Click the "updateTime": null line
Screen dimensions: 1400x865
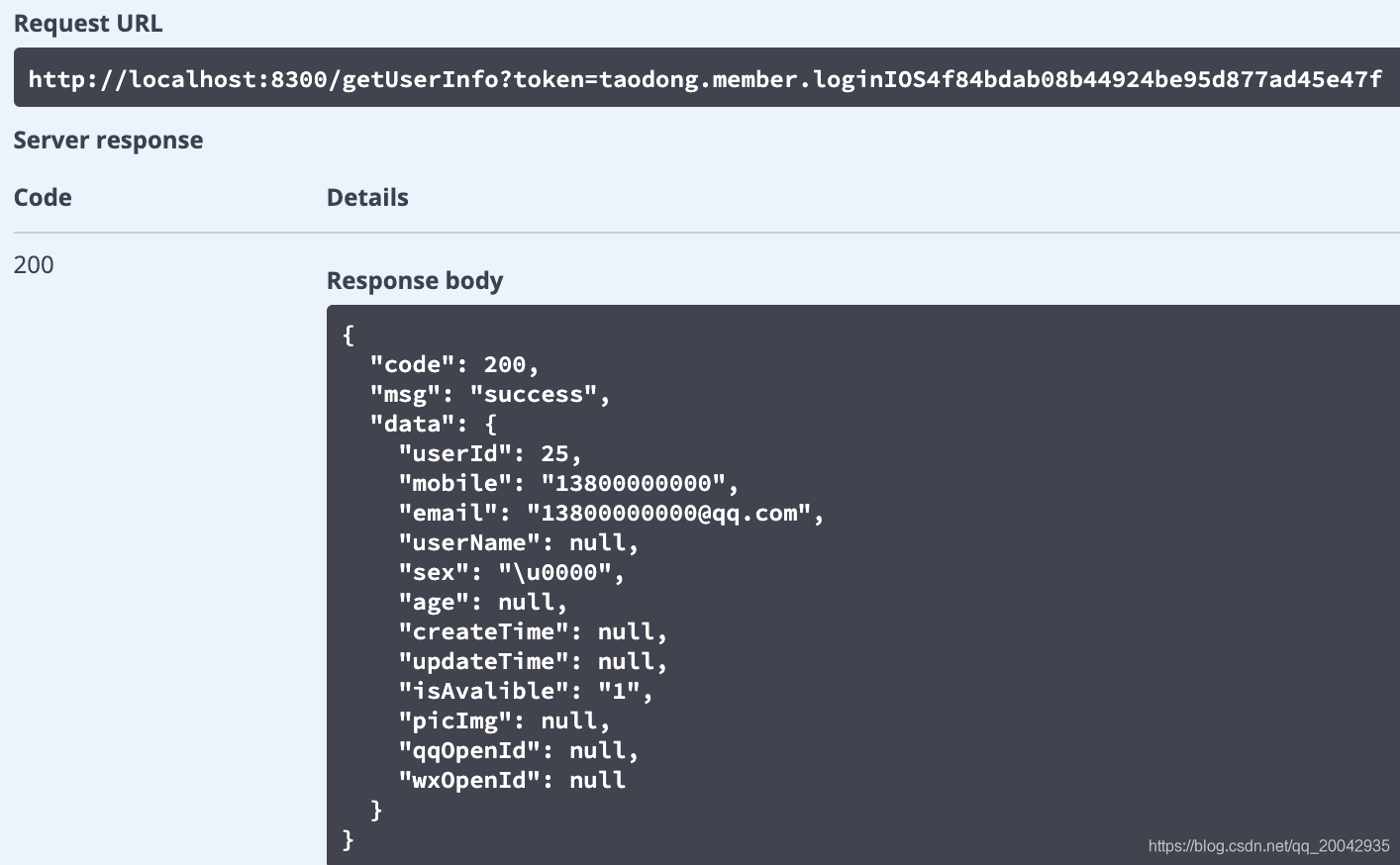[533, 661]
